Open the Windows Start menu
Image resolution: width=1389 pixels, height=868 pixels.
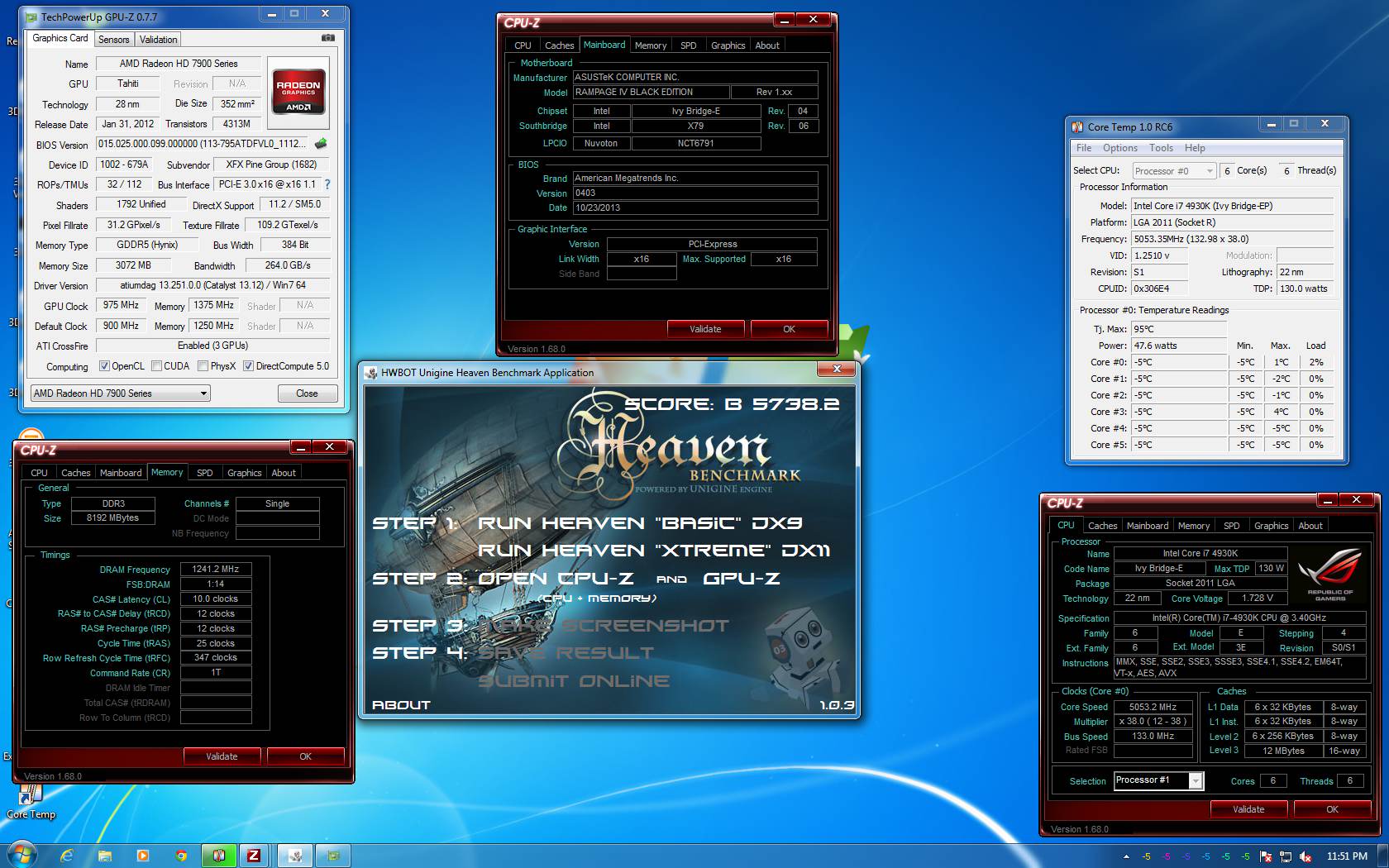tap(22, 855)
